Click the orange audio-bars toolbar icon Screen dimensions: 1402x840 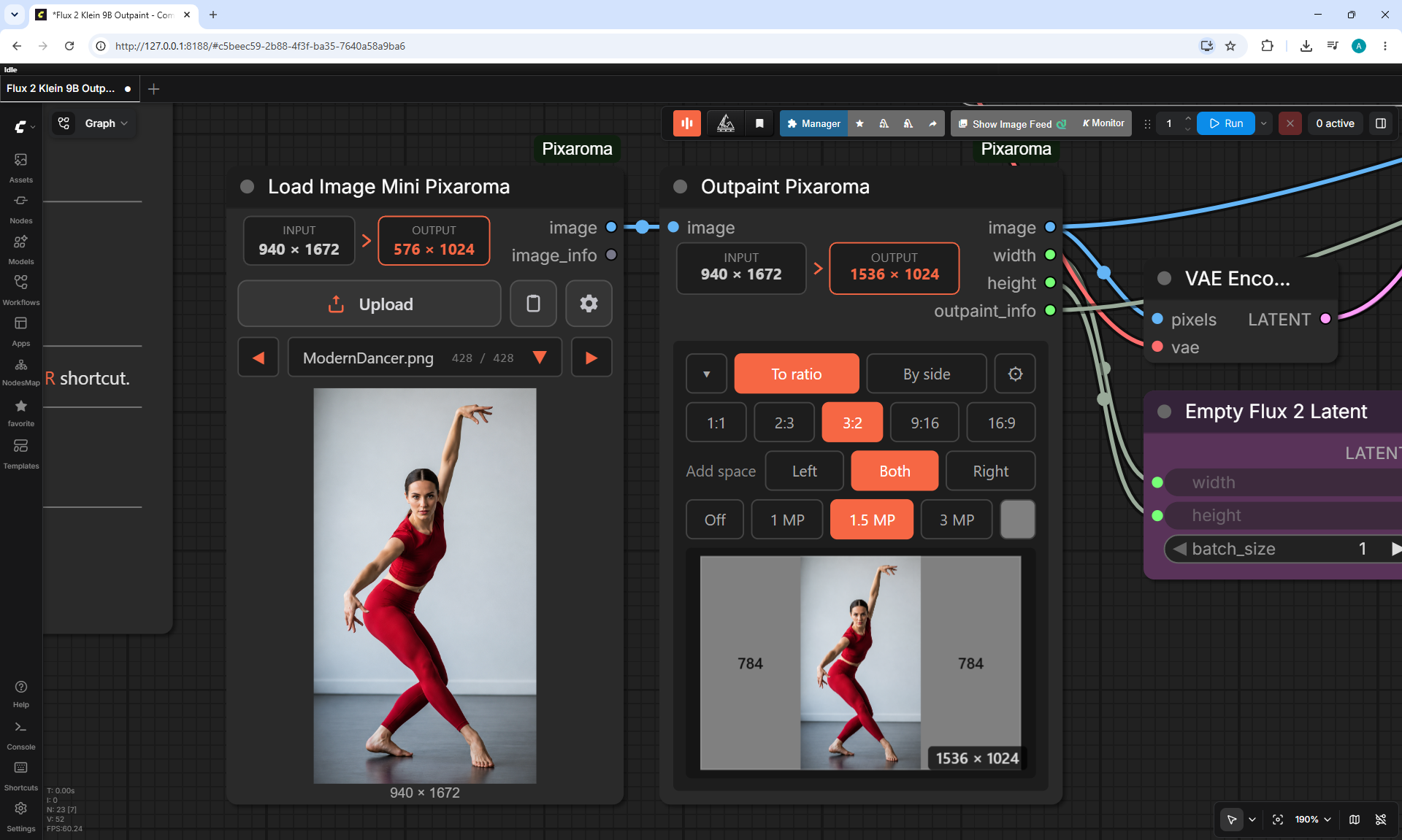(x=686, y=123)
